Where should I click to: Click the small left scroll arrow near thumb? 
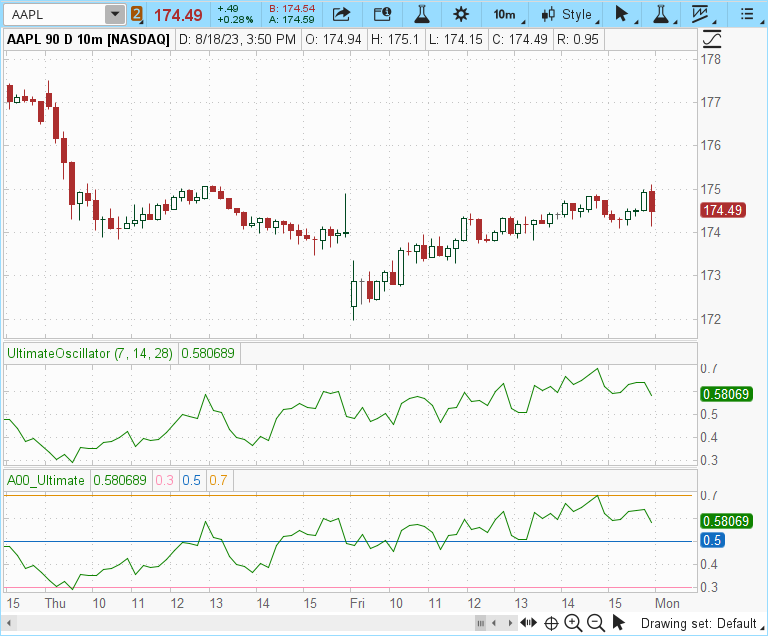pos(494,623)
